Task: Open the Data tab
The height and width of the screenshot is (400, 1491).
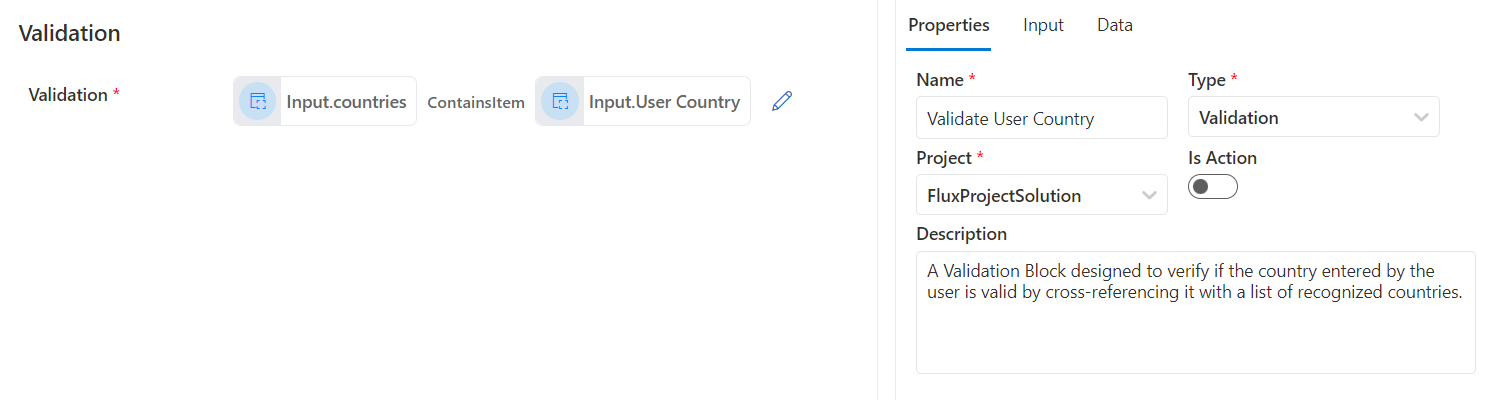Action: 1114,25
